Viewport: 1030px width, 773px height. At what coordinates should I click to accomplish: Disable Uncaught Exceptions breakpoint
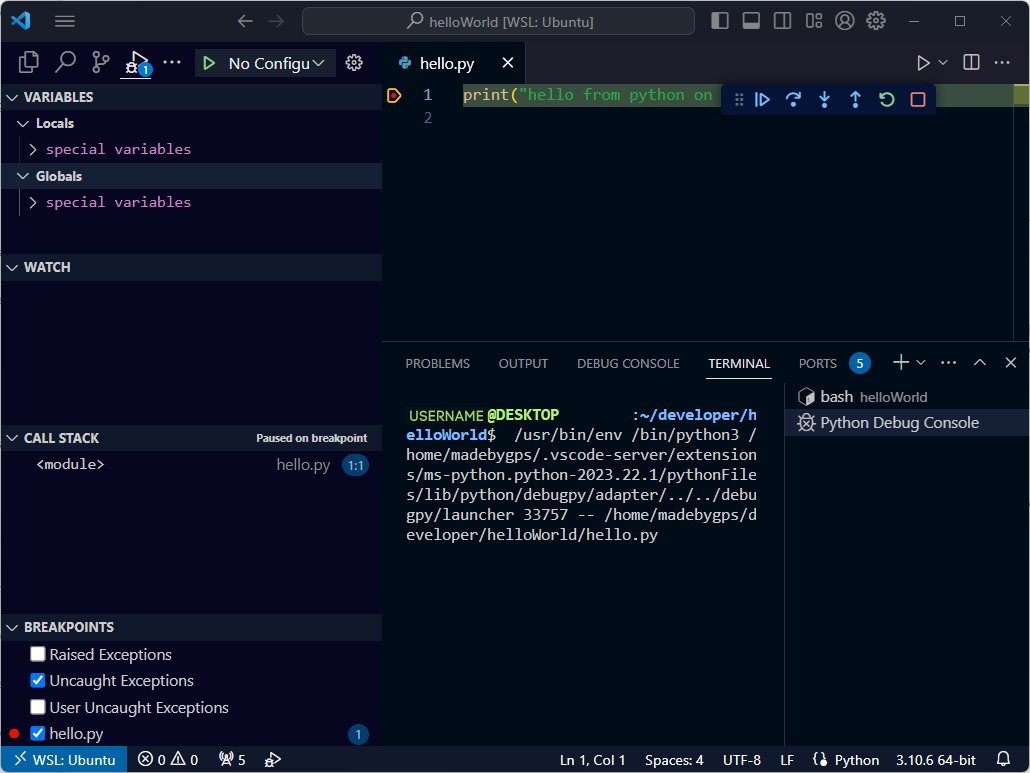[x=37, y=681]
